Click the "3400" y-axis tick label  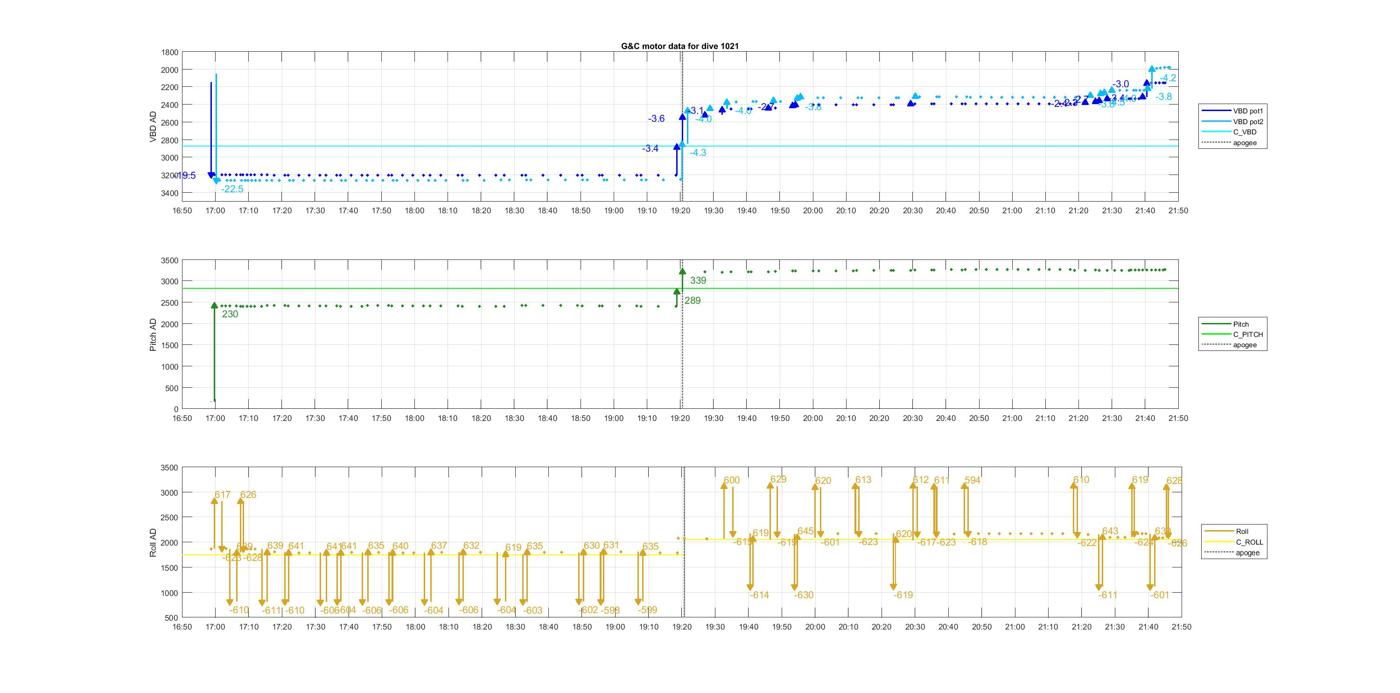(x=169, y=193)
